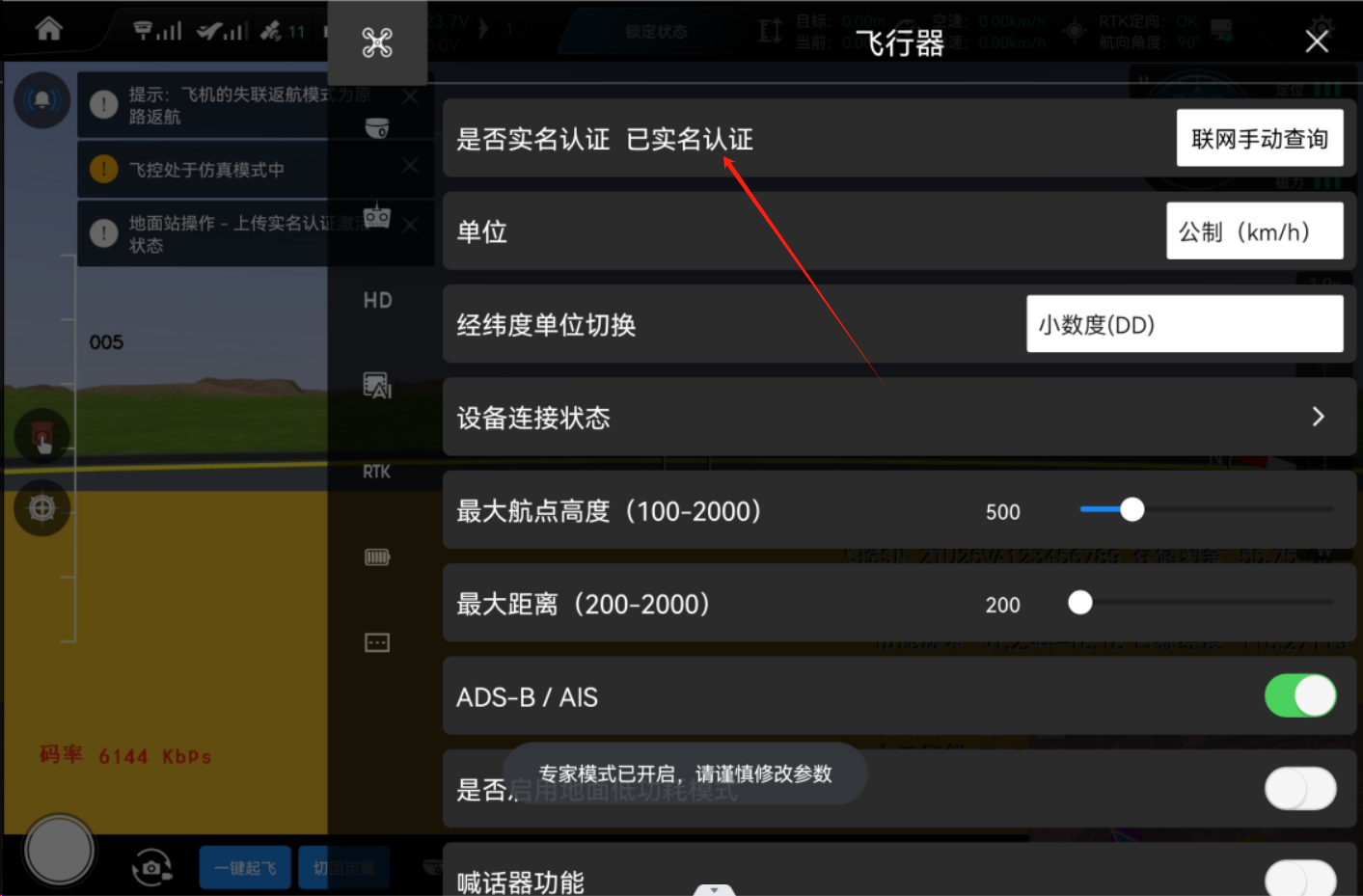Tap the orange warning icon for simulation mode
1363x896 pixels.
coord(103,169)
